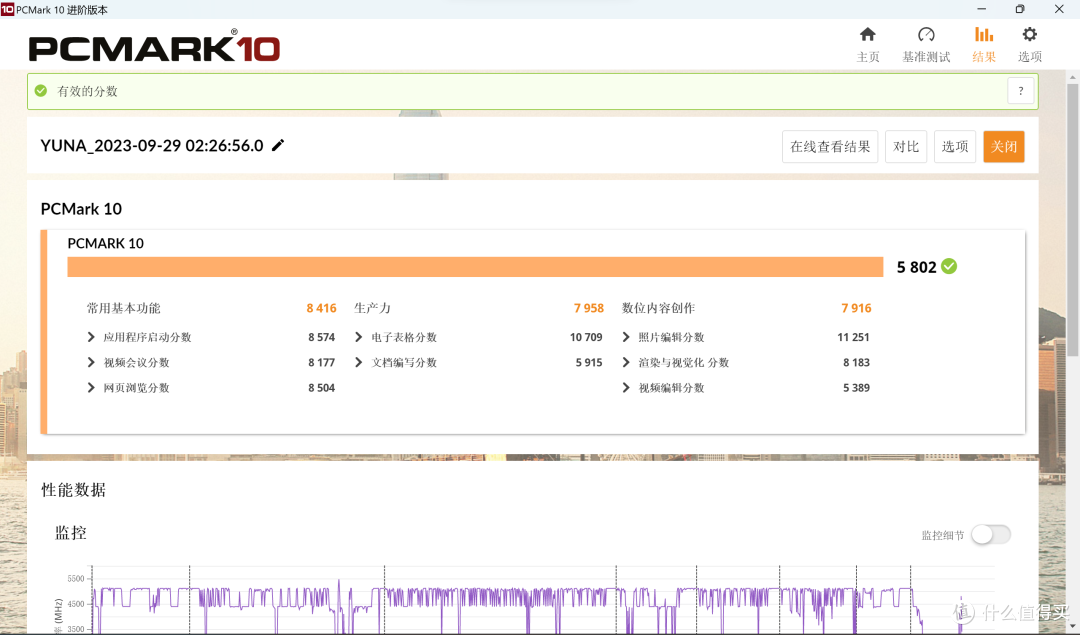Click the 监控 heading

[71, 532]
